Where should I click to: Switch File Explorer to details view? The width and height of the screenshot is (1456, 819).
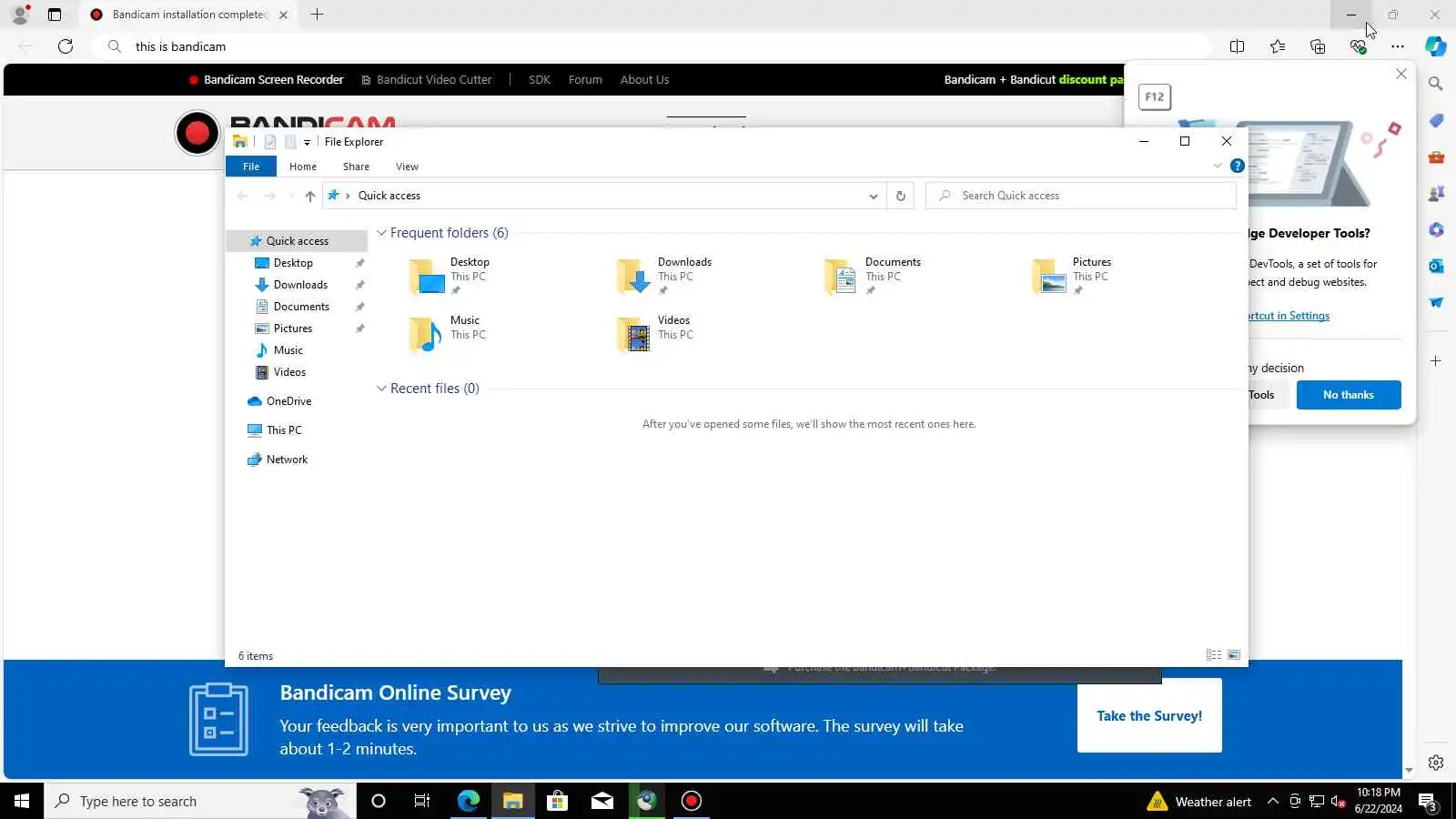1214,655
